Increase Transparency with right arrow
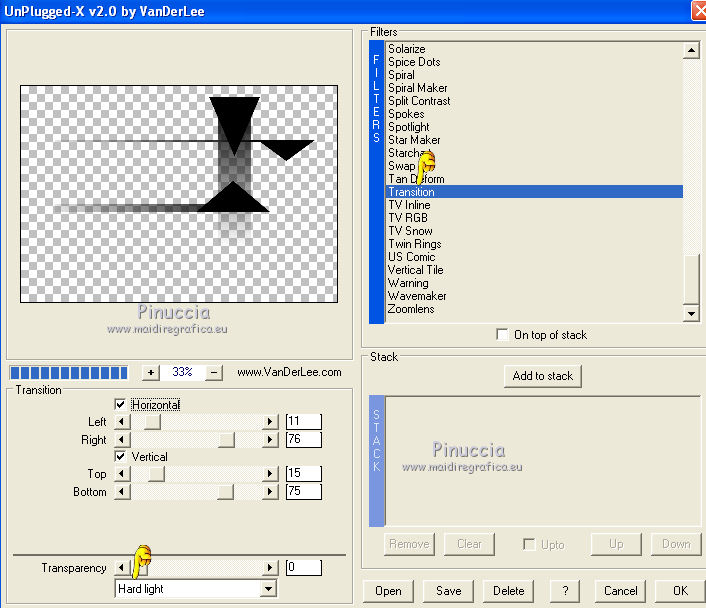The width and height of the screenshot is (706, 608). (x=270, y=567)
